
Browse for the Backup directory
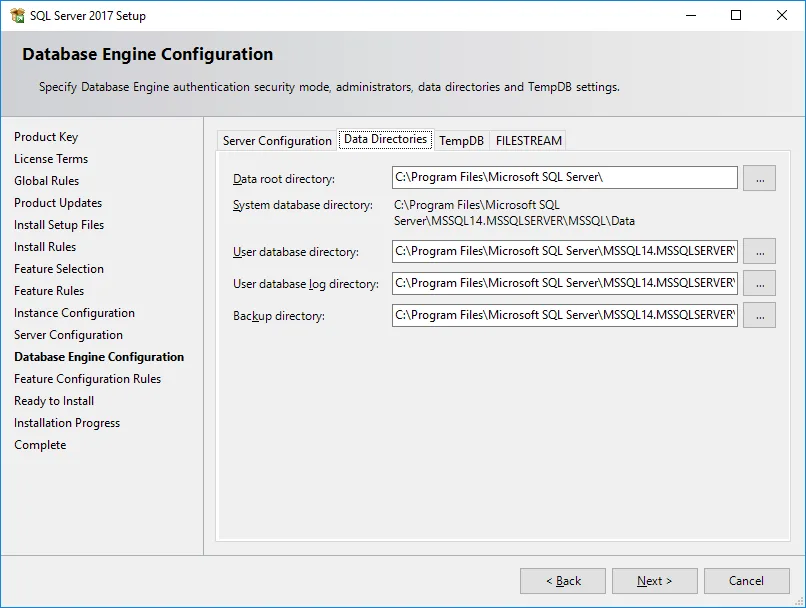point(759,315)
